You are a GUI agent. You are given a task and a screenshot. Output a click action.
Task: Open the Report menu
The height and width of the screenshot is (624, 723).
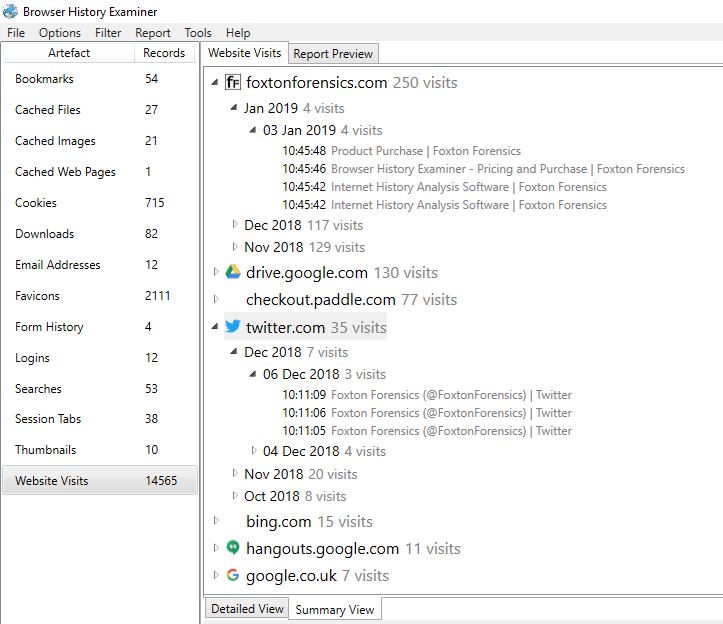[153, 33]
